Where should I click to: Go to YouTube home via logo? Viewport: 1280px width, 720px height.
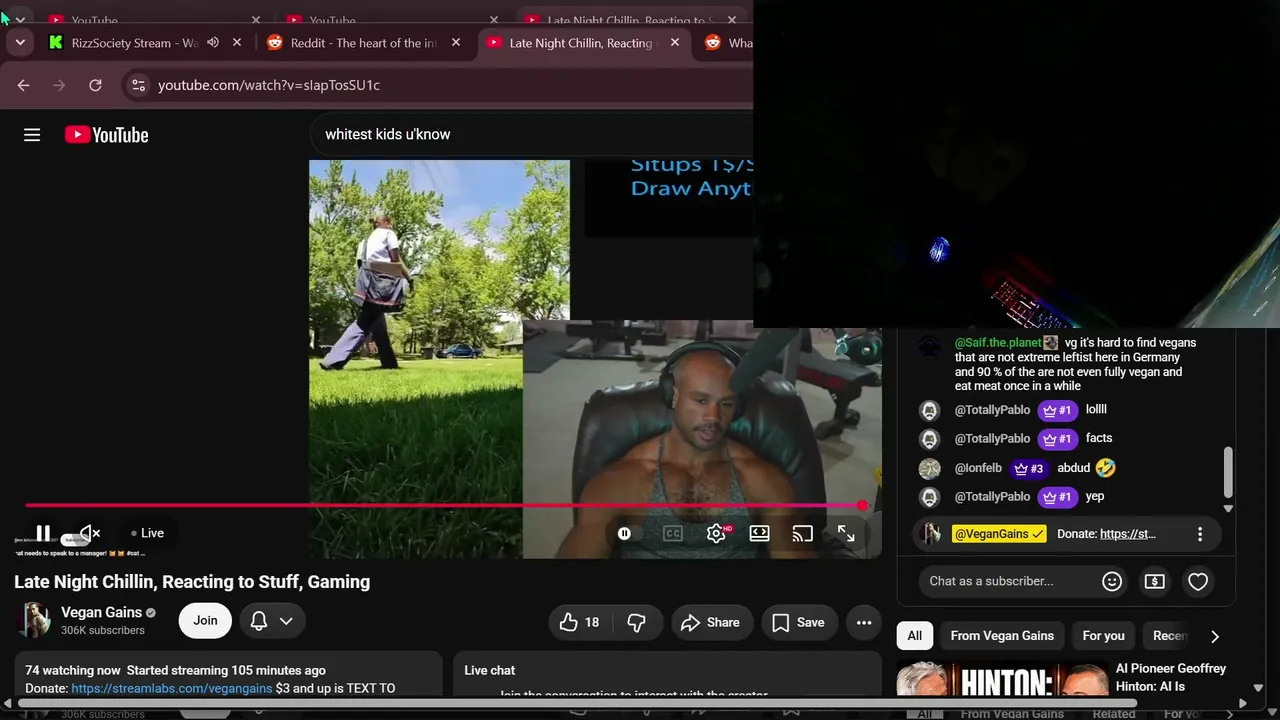(107, 135)
